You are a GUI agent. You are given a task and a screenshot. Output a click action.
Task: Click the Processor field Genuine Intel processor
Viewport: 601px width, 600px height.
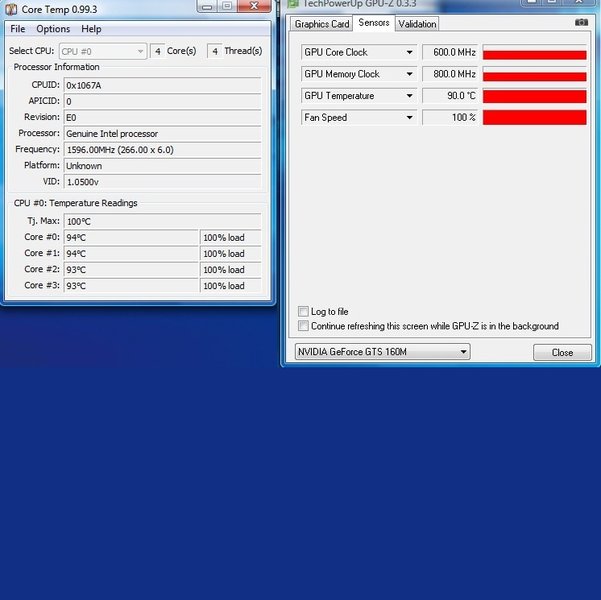point(163,133)
